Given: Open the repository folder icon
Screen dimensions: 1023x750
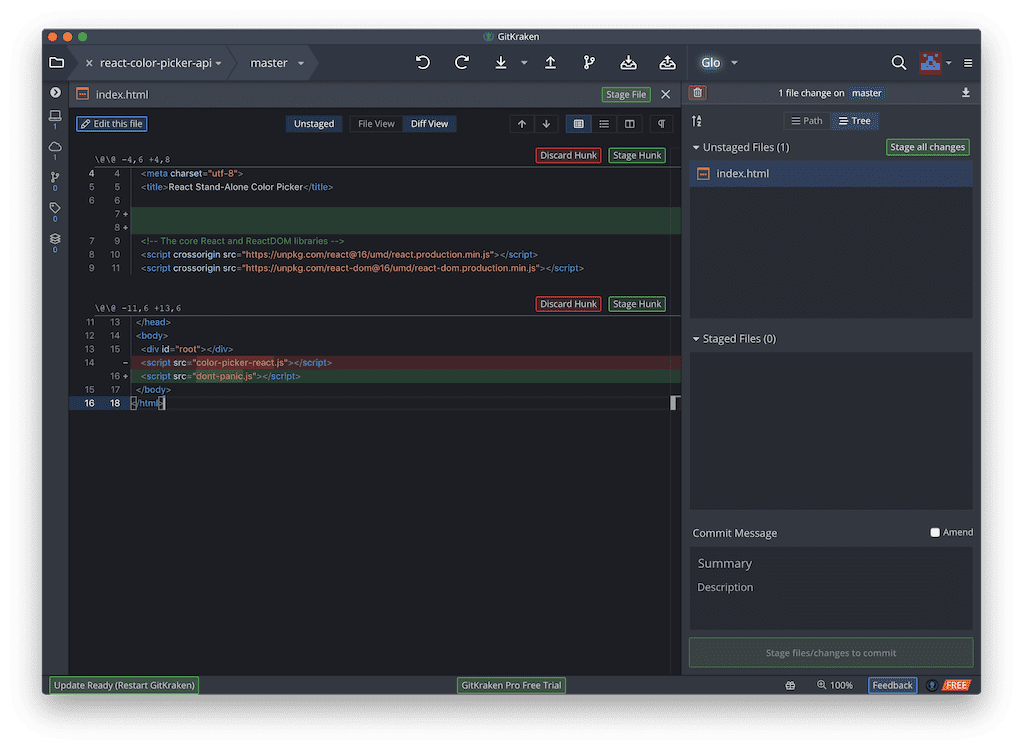Looking at the screenshot, I should (57, 63).
